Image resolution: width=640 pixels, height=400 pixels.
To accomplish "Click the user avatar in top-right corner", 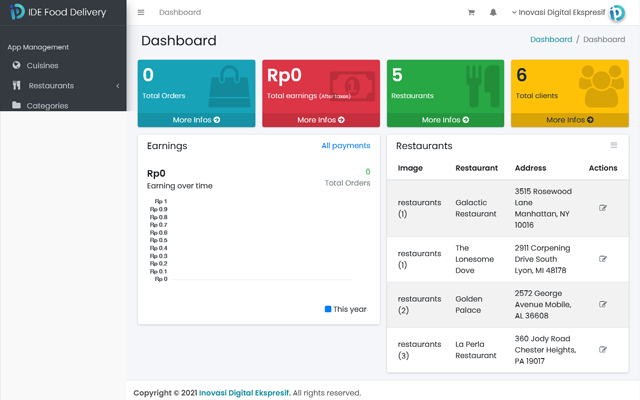I will point(617,13).
